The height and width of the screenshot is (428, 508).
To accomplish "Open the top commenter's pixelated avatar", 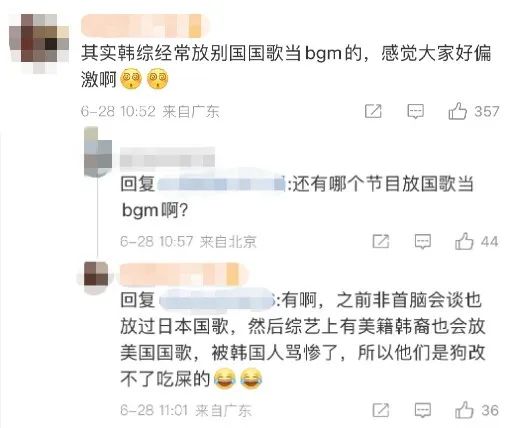I will coord(39,43).
